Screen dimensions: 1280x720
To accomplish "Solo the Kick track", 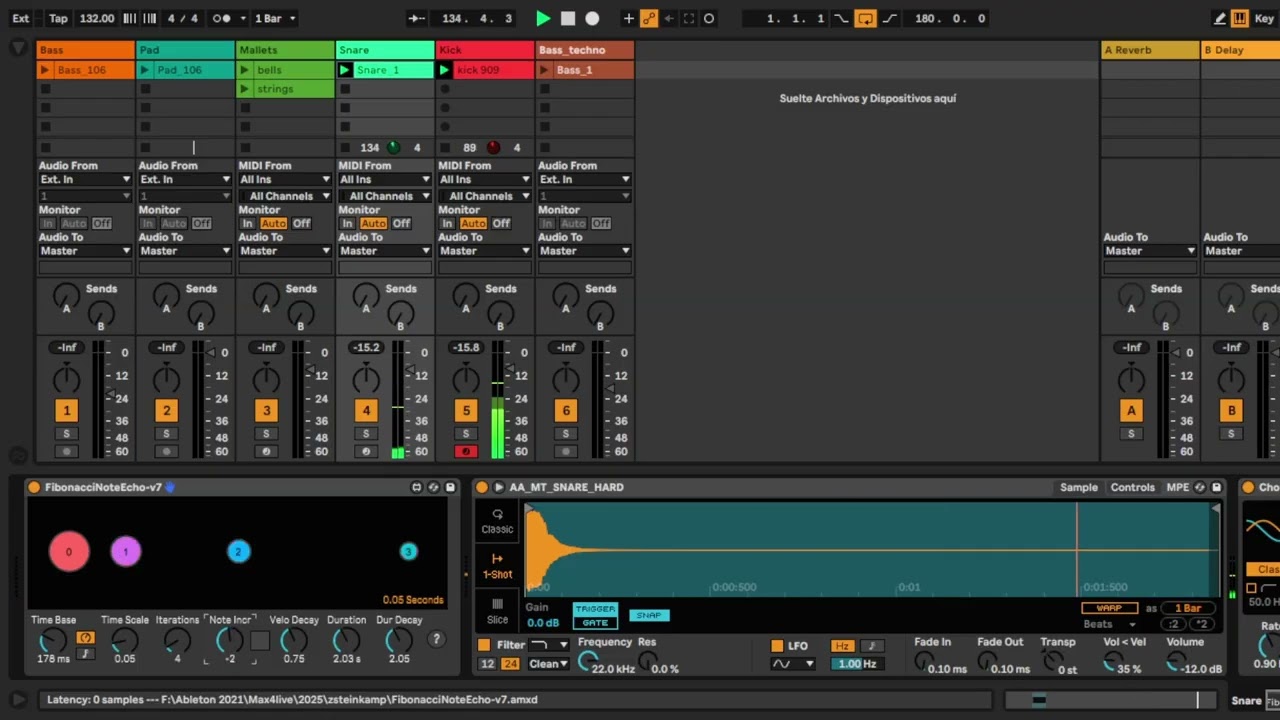I will click(466, 434).
